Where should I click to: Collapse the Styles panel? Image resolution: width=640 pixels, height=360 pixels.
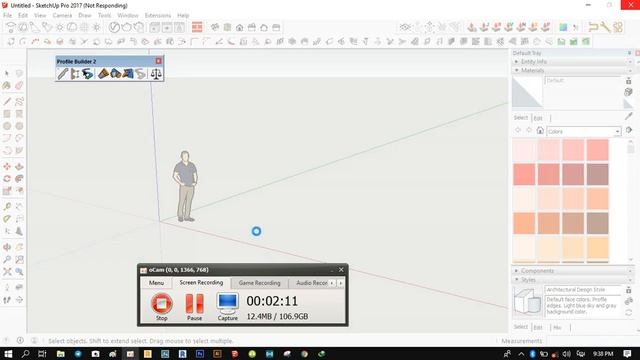click(x=571, y=280)
